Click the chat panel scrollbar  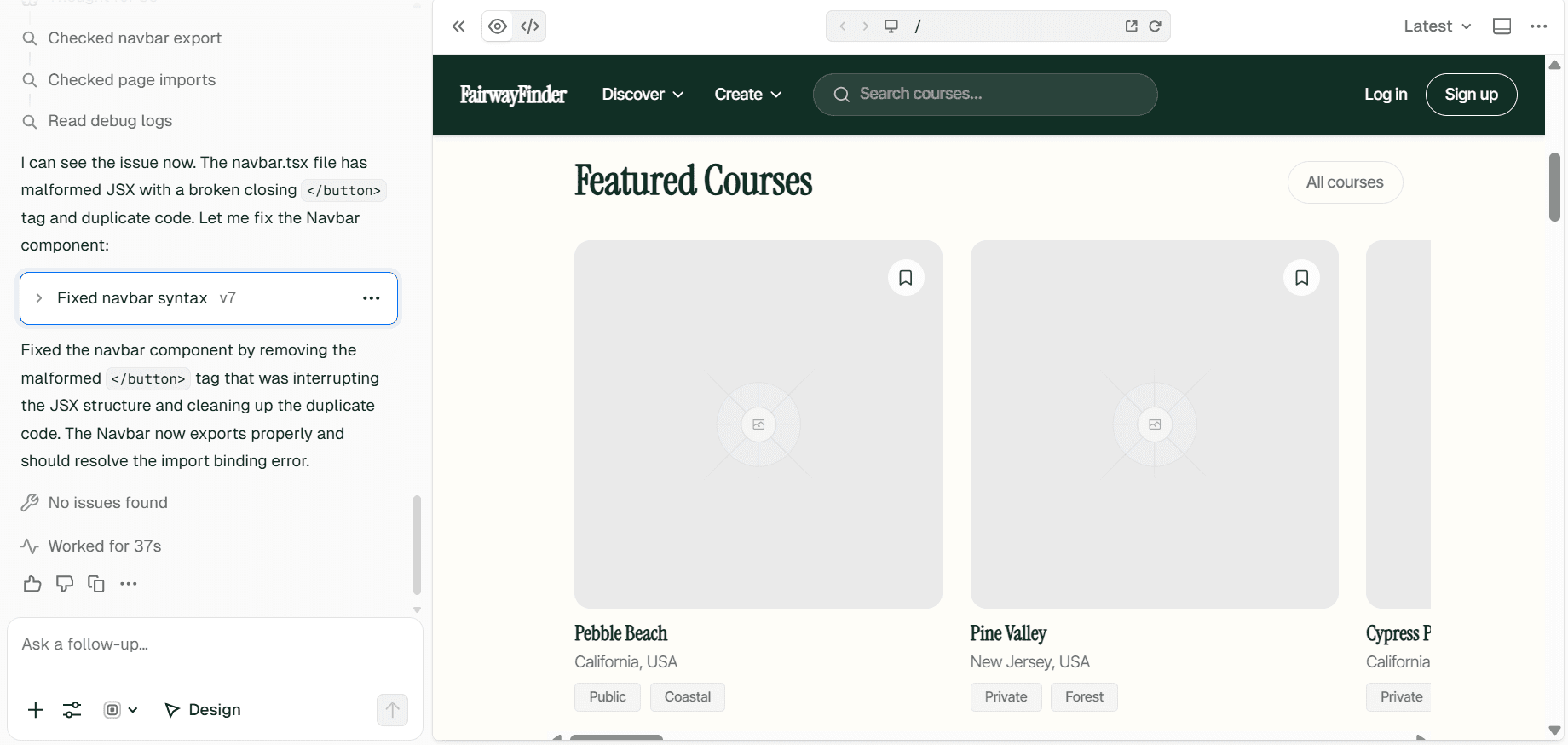417,545
